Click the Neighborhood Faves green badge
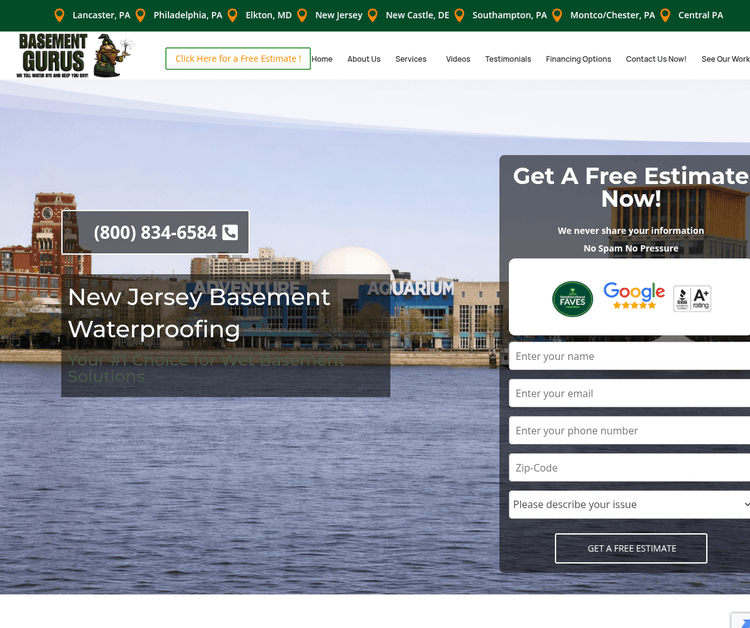Viewport: 750px width, 628px height. [x=573, y=298]
